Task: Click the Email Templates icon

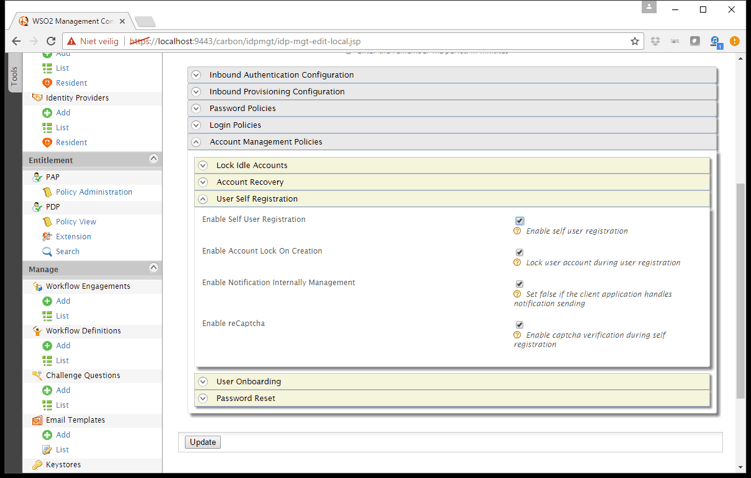Action: 37,420
